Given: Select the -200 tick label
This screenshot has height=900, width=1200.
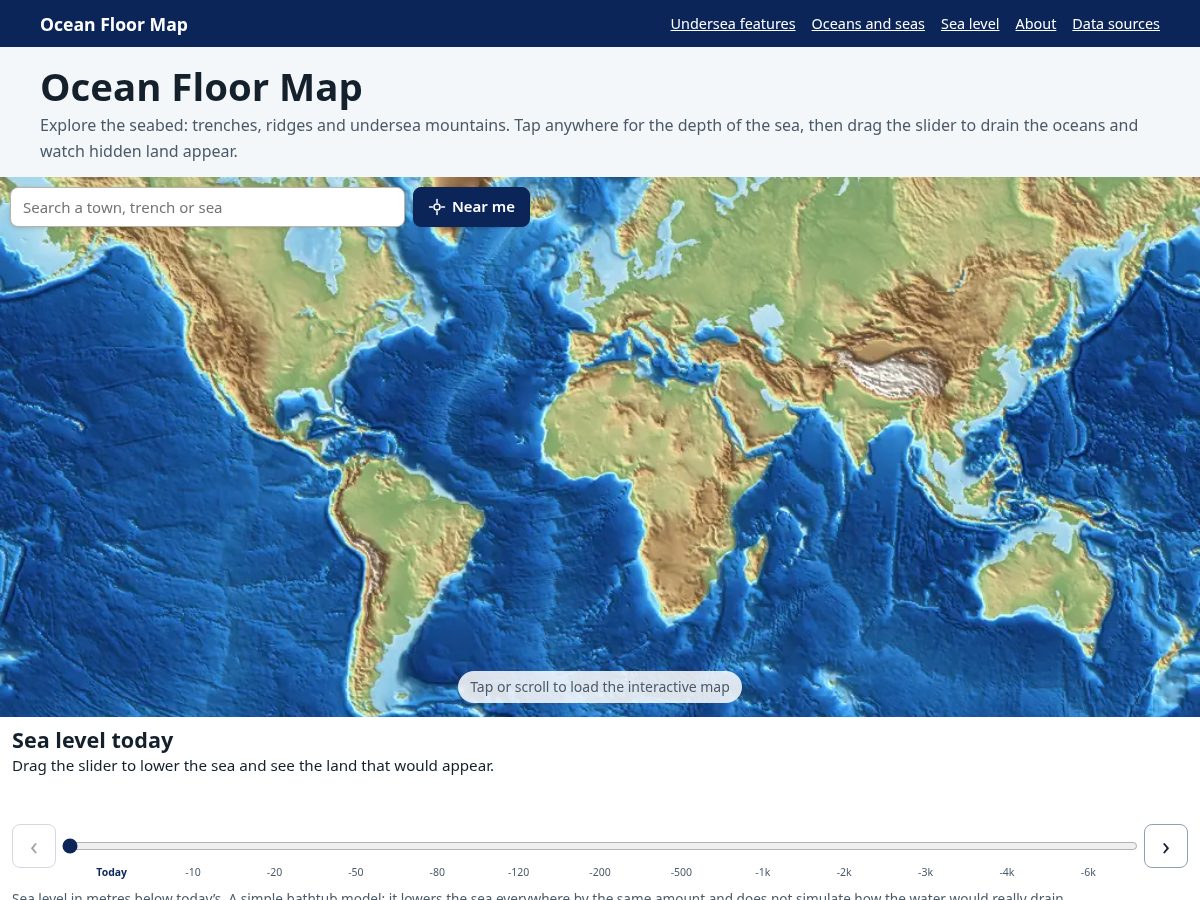Looking at the screenshot, I should [600, 872].
